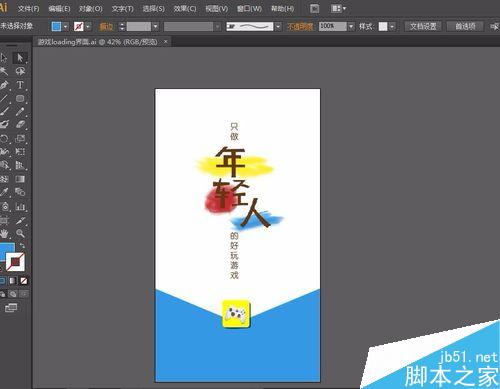The image size is (500, 389).
Task: Select the Rounded Rectangle shape tool
Action: [20, 98]
